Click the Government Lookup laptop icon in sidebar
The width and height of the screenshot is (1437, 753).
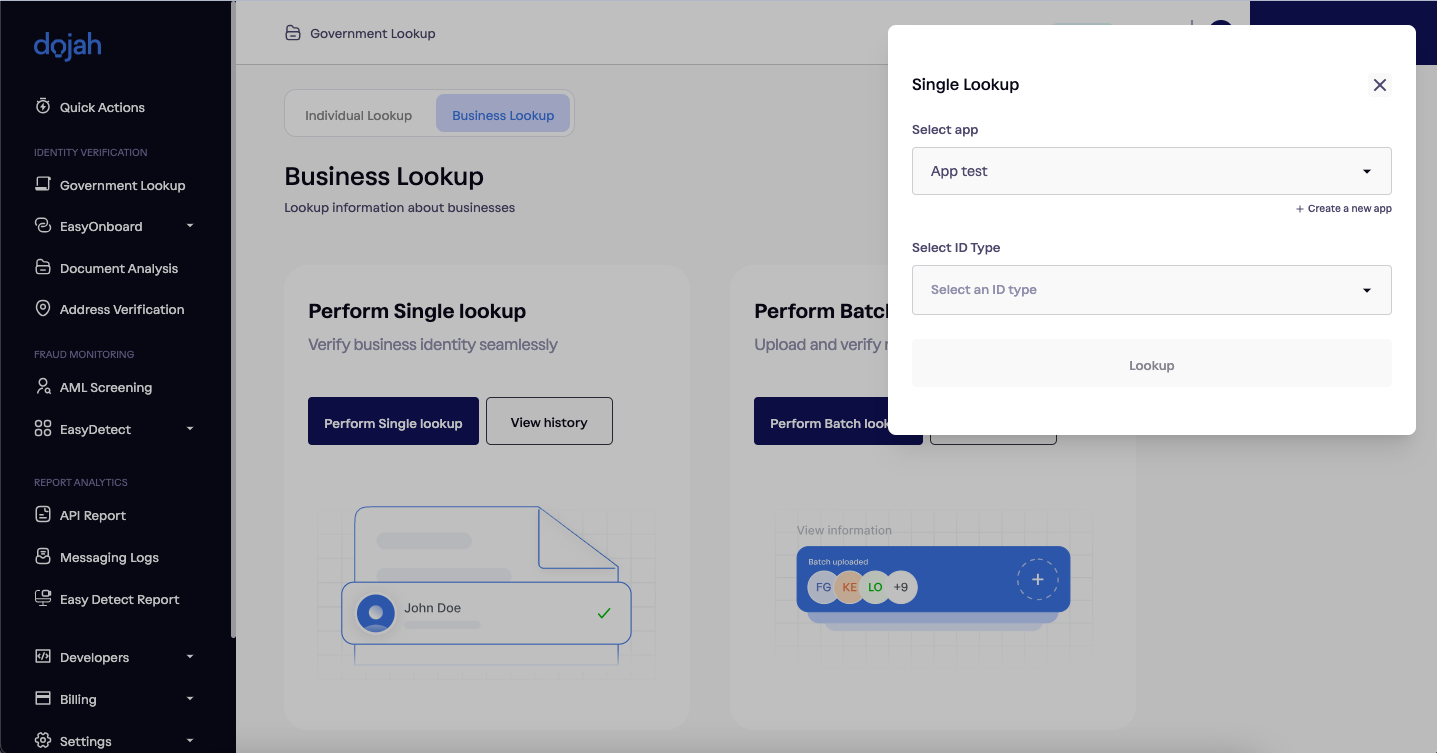pos(43,184)
